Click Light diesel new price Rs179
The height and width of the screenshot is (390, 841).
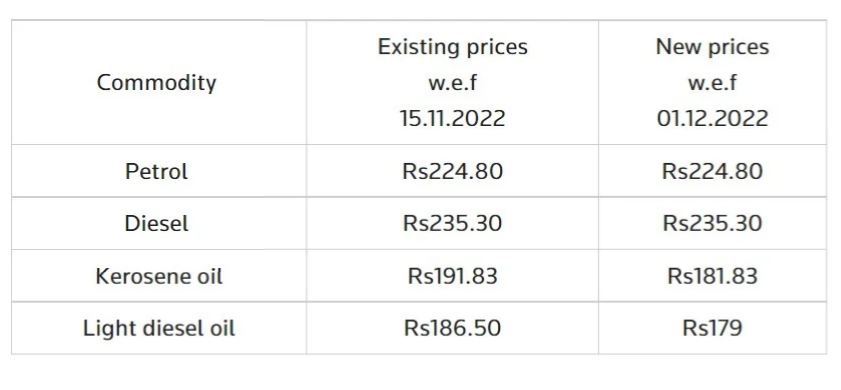(712, 328)
